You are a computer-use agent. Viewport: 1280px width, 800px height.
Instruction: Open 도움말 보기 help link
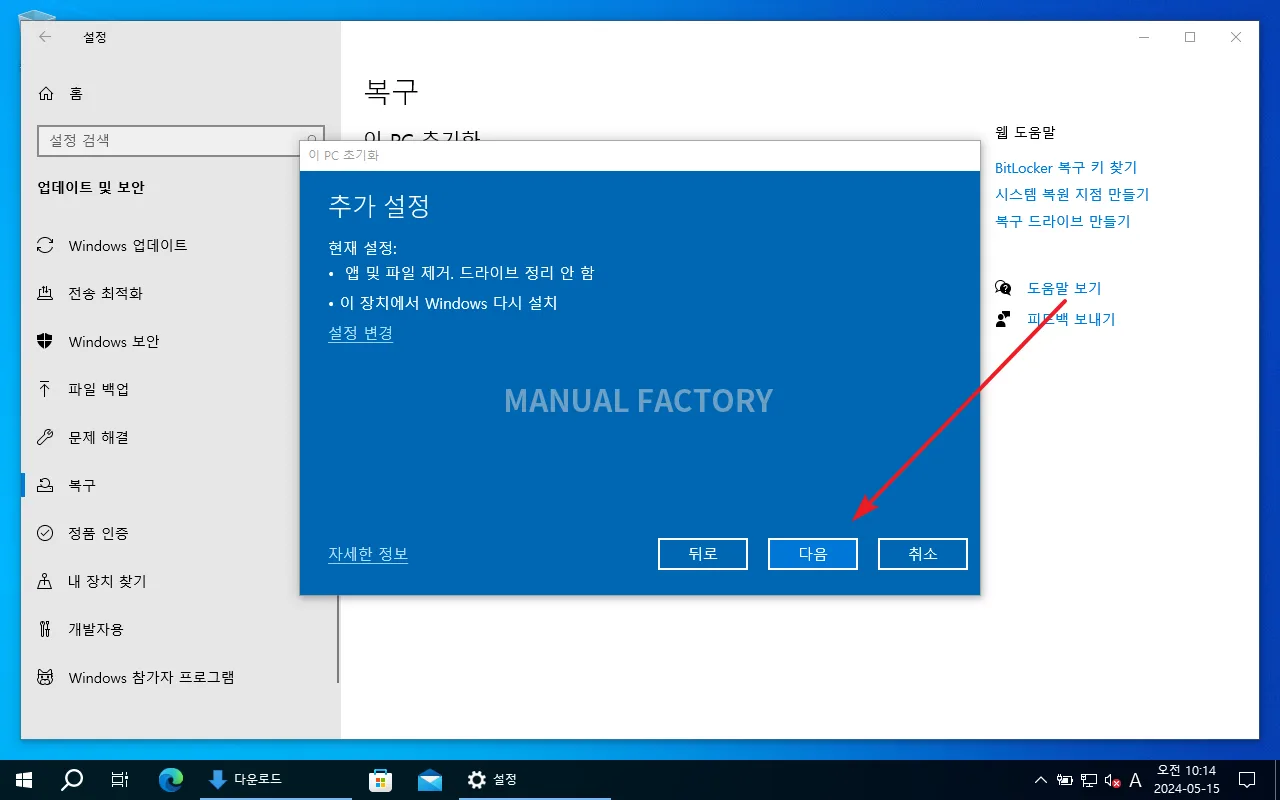coord(1064,288)
